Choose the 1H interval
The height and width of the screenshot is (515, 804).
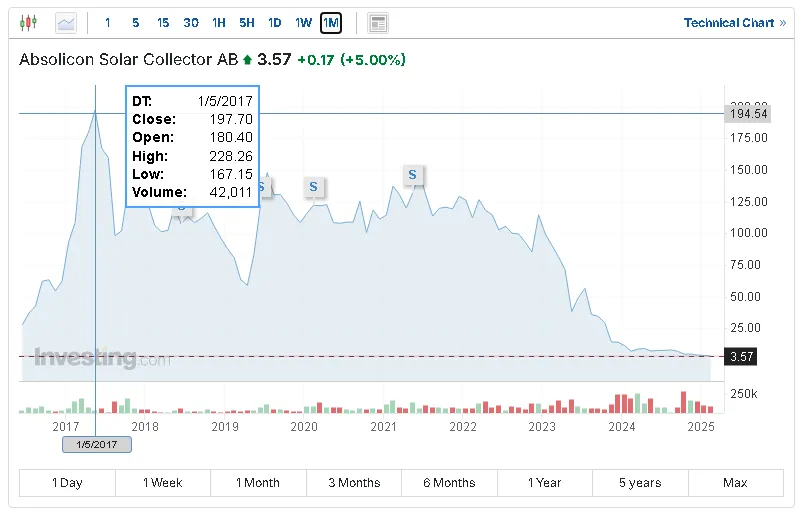point(219,23)
